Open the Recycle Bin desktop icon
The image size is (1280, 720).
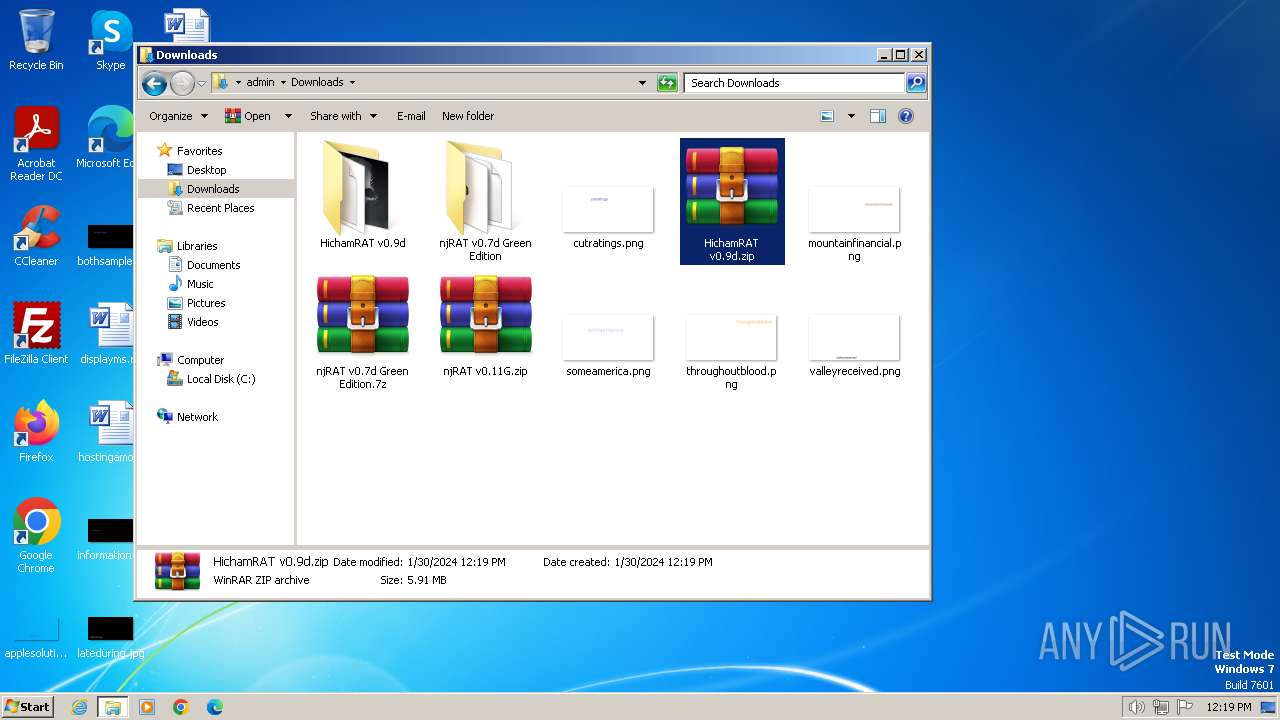point(36,40)
